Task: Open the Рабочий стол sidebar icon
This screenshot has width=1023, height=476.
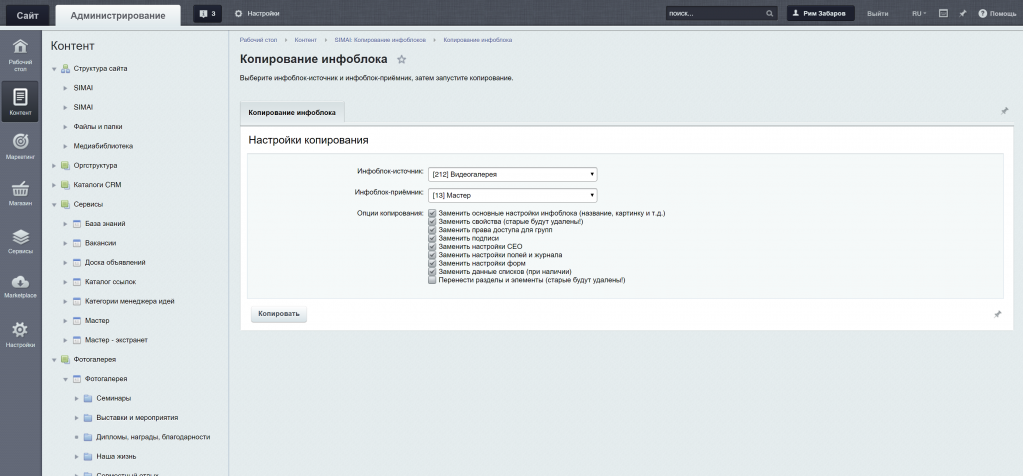Action: pos(20,53)
